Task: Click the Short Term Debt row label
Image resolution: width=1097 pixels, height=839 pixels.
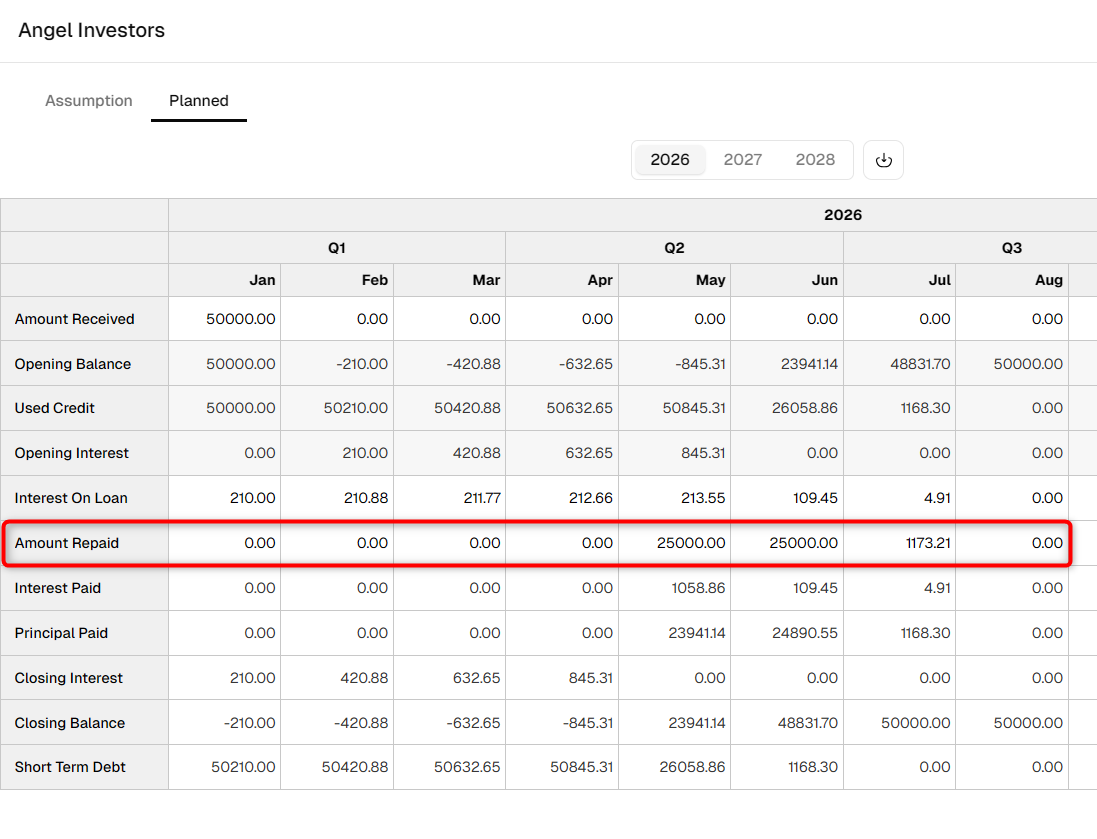Action: (x=70, y=767)
